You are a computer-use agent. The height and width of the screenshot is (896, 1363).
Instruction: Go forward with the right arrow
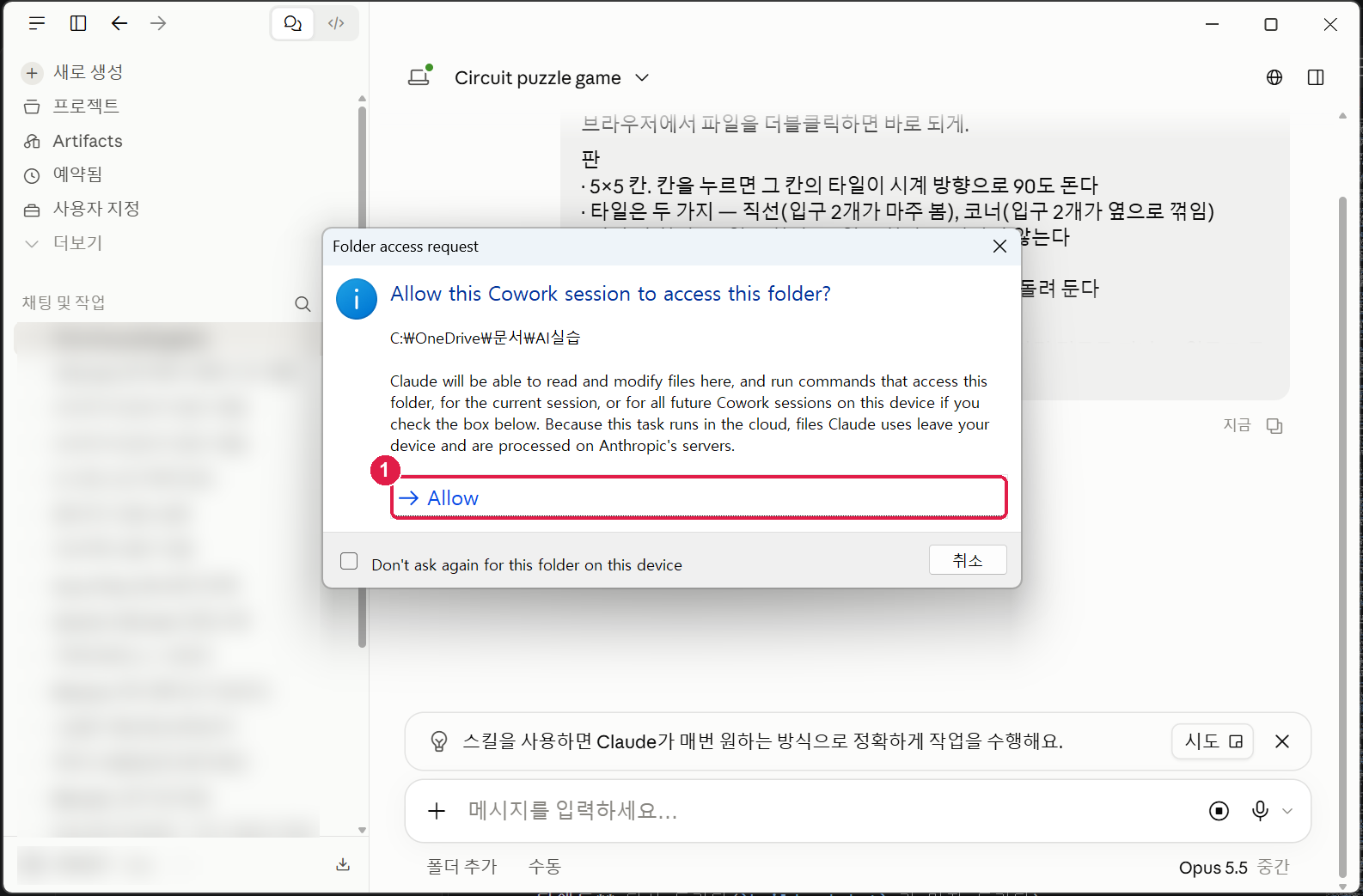click(158, 23)
